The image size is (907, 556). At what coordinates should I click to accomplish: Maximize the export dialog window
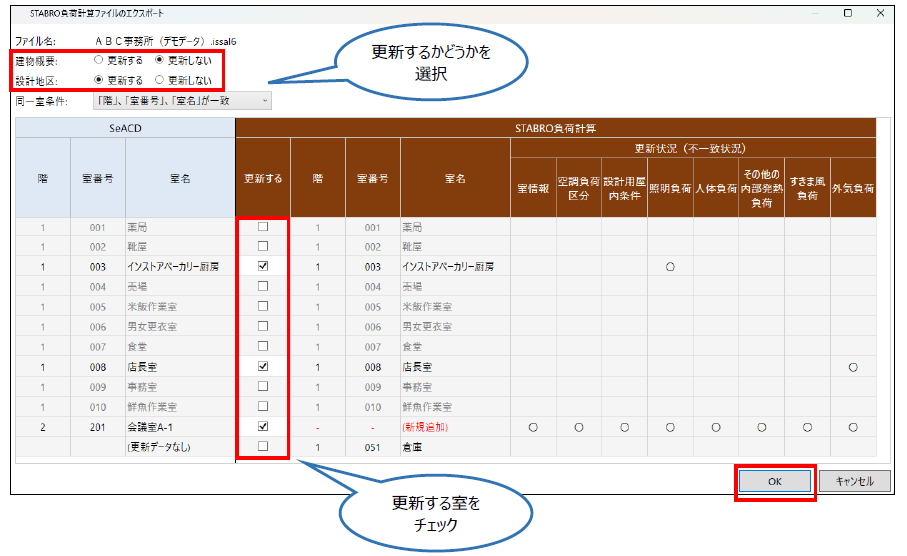(848, 13)
